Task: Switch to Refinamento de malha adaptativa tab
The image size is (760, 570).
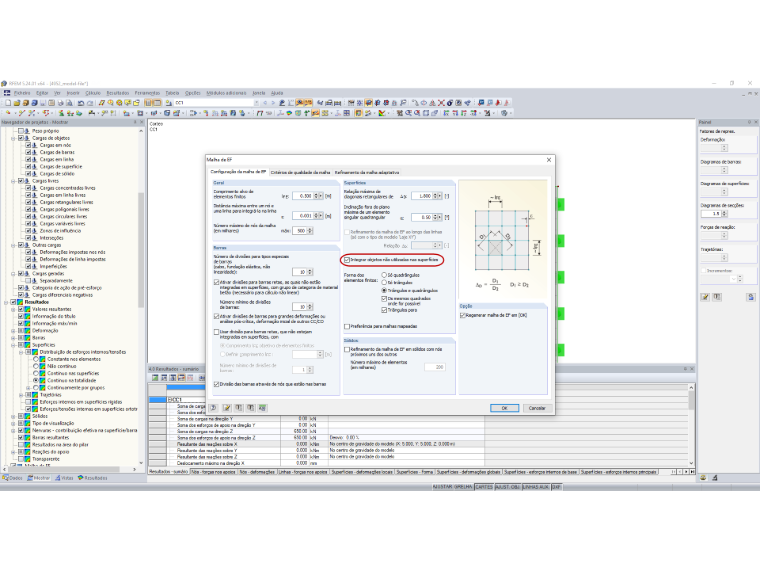Action: coord(367,172)
